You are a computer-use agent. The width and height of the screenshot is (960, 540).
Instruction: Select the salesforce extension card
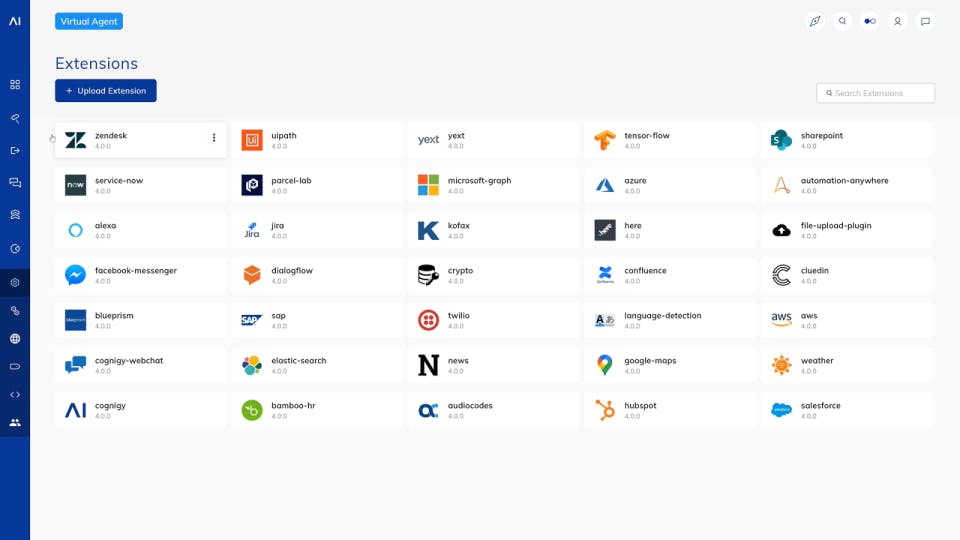847,410
